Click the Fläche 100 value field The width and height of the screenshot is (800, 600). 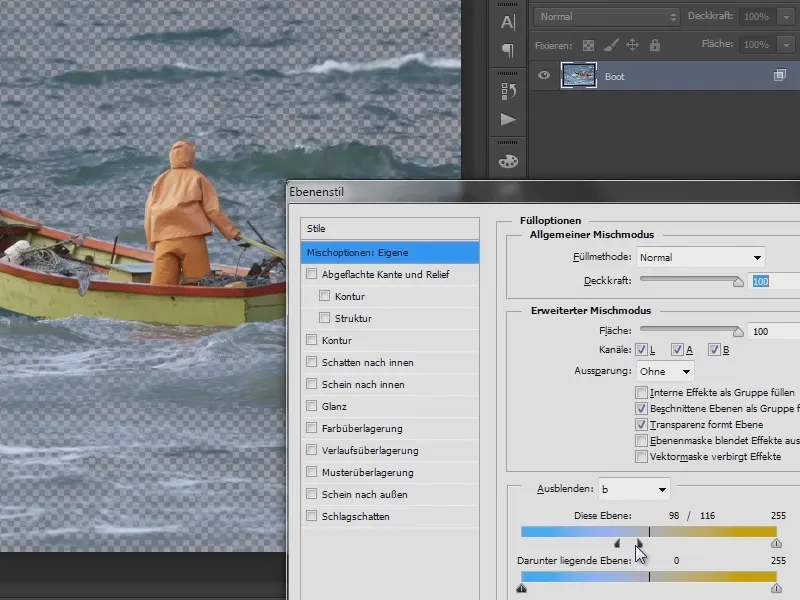pos(774,332)
